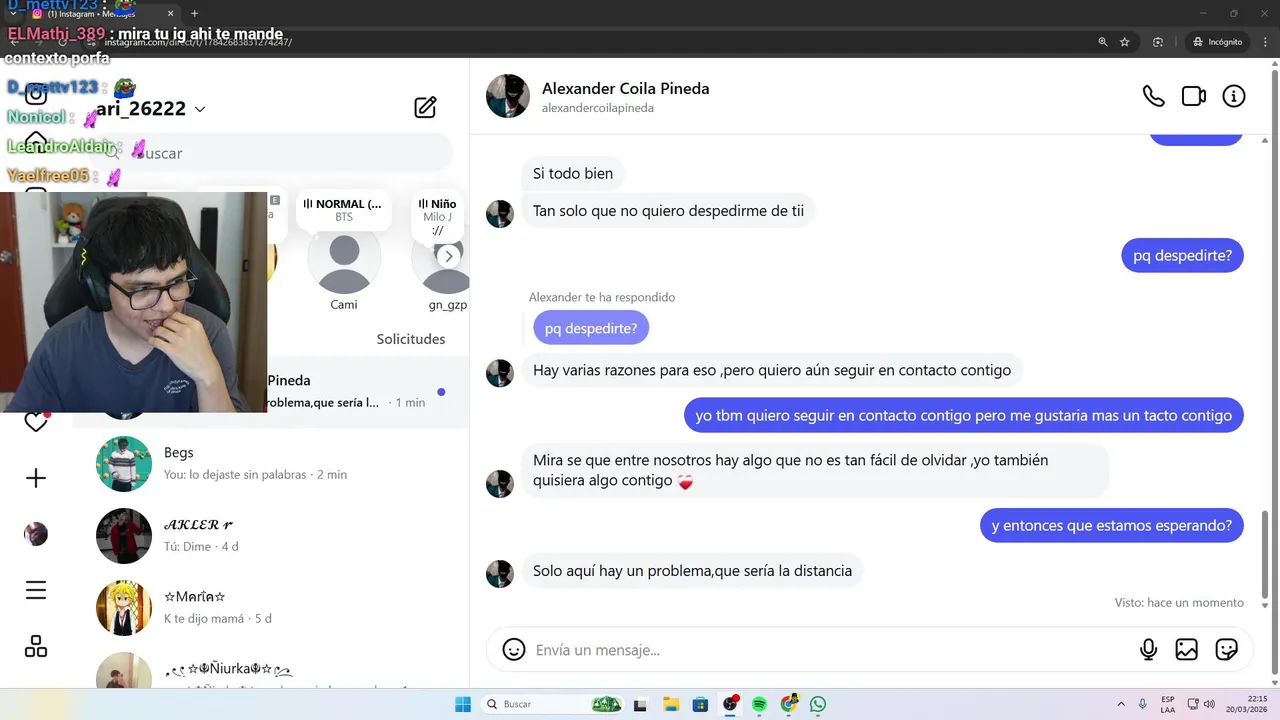
Task: Open Windows Start menu
Action: pyautogui.click(x=463, y=704)
